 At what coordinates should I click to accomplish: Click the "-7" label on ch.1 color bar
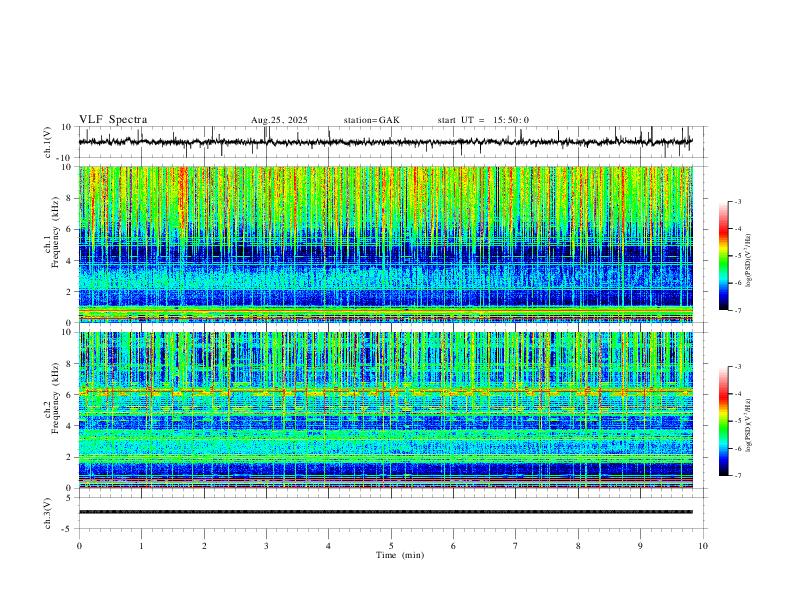(737, 310)
